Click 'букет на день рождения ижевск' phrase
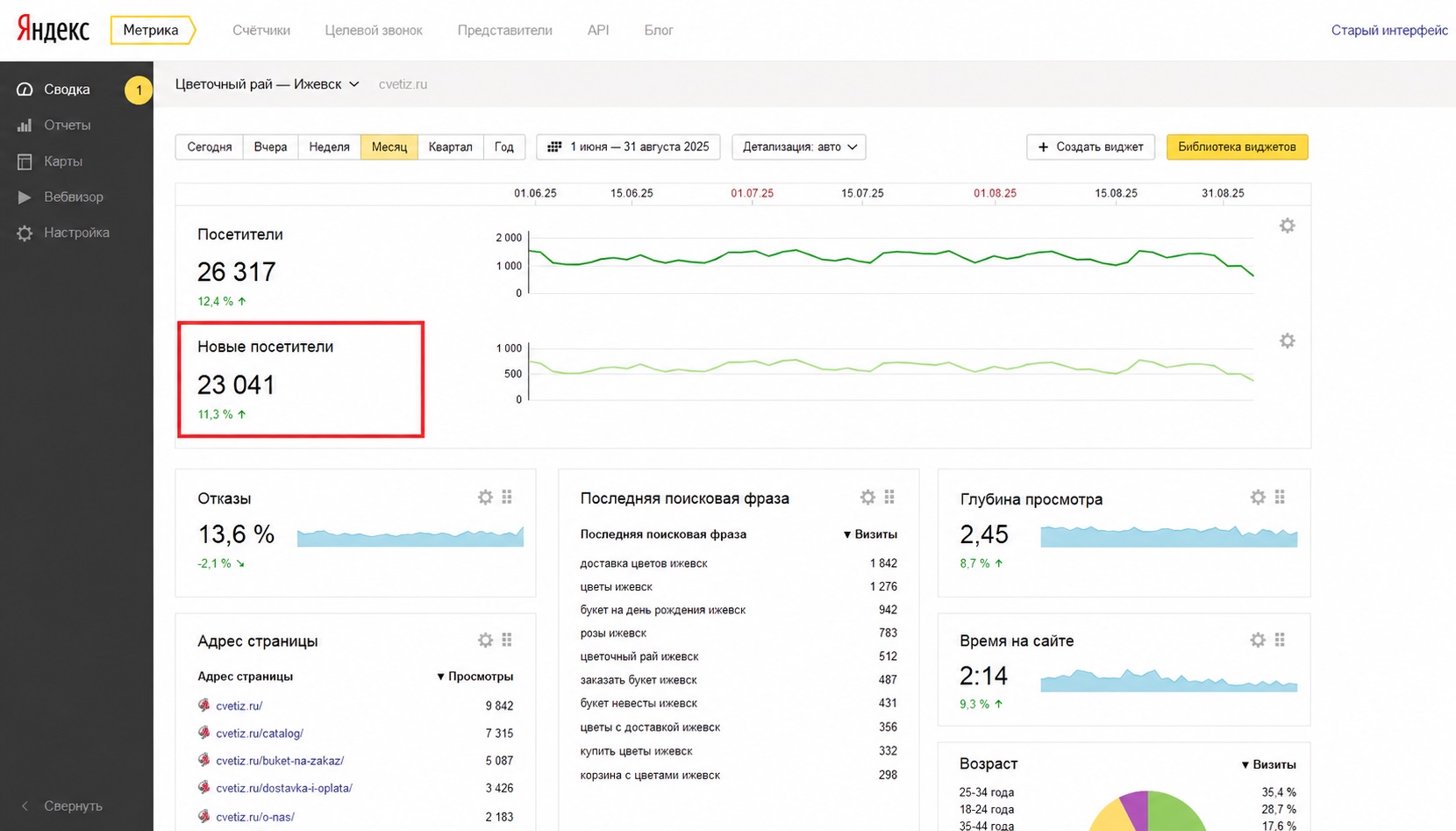The height and width of the screenshot is (831, 1456). [x=663, y=610]
